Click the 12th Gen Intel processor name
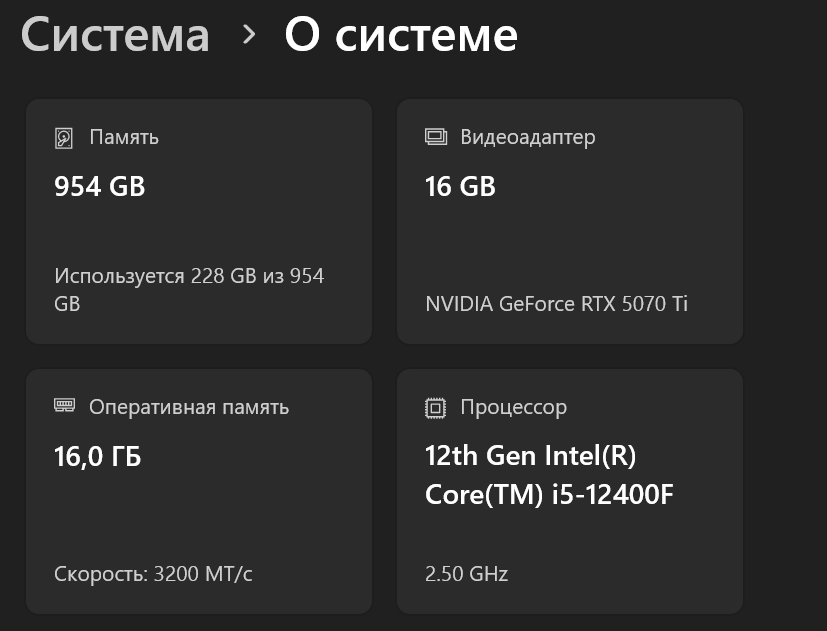This screenshot has height=631, width=827. (x=531, y=456)
